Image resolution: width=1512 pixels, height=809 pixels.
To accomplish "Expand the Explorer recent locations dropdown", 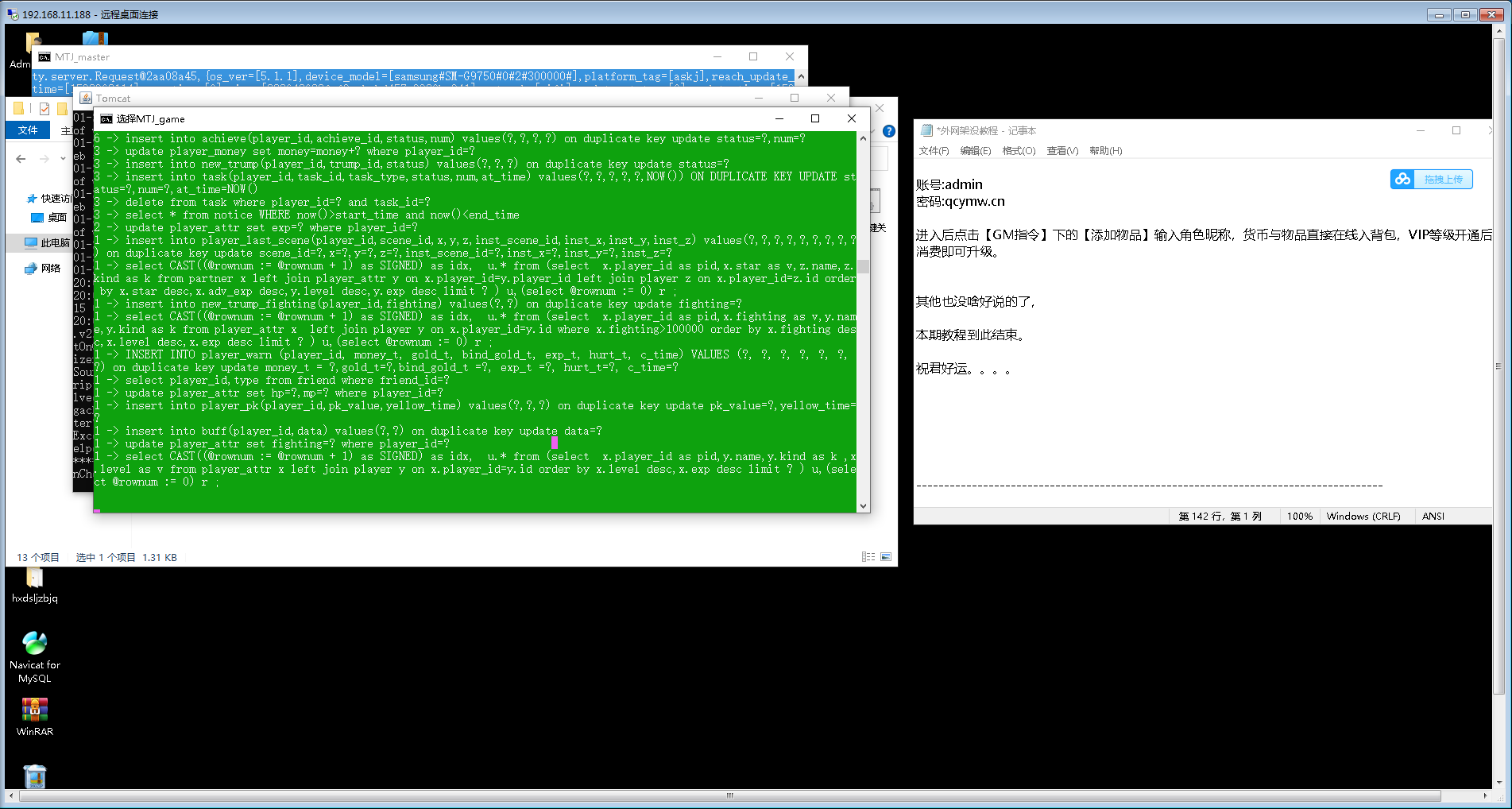I will click(x=64, y=159).
